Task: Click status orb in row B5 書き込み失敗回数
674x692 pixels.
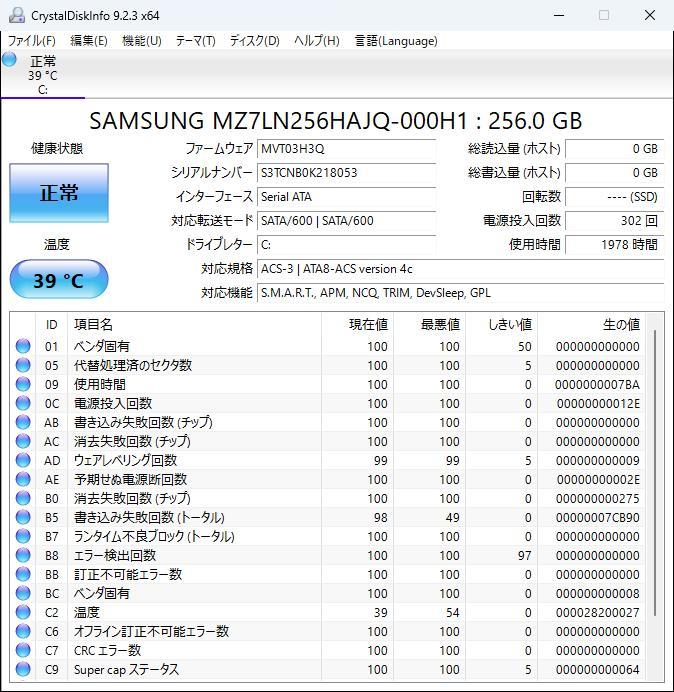Action: 23,517
